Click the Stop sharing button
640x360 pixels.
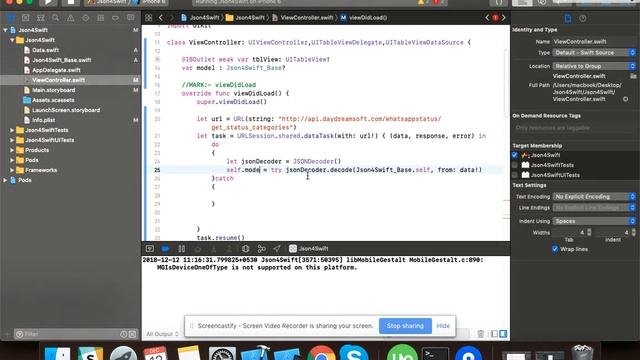tap(405, 326)
